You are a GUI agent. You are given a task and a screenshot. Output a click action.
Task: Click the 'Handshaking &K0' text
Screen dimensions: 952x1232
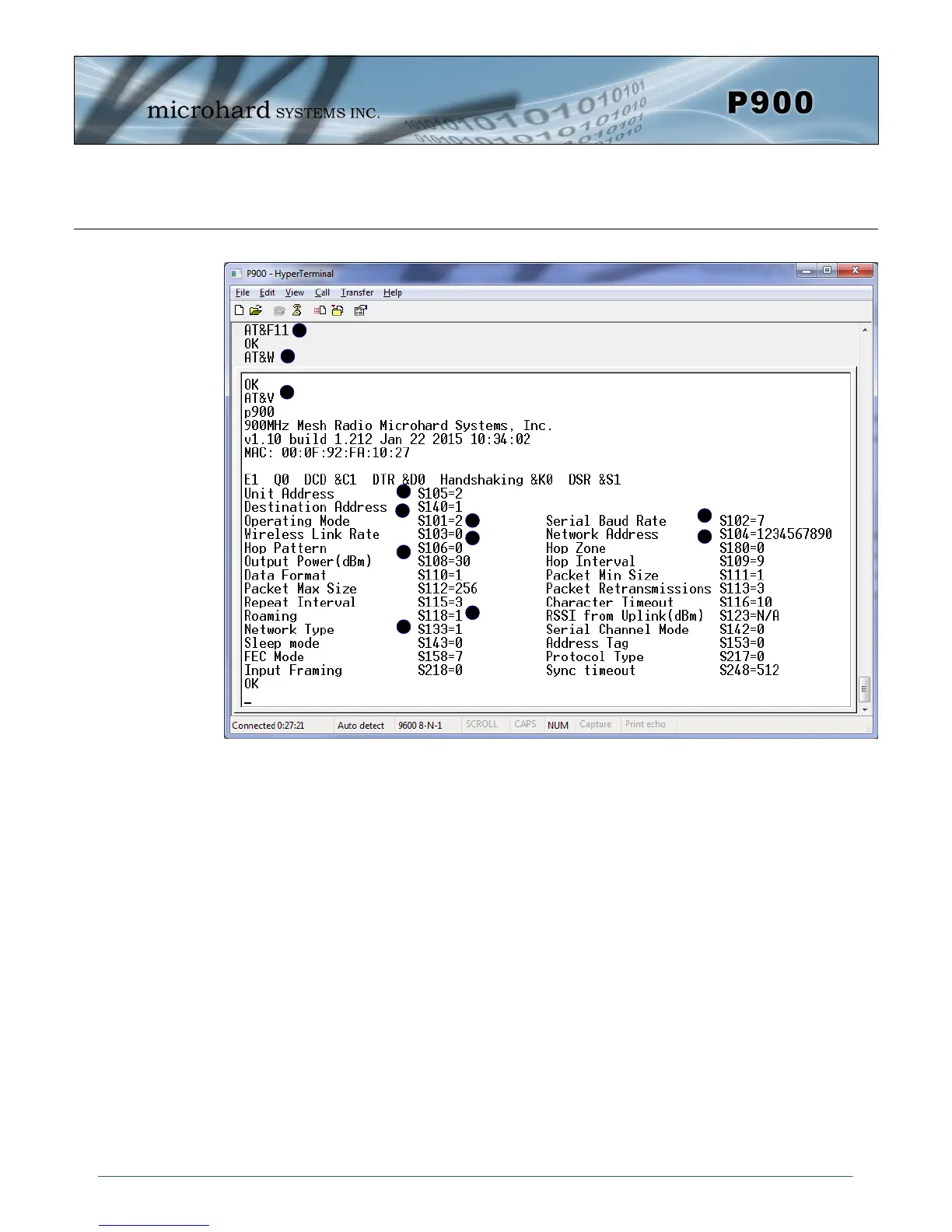click(496, 480)
